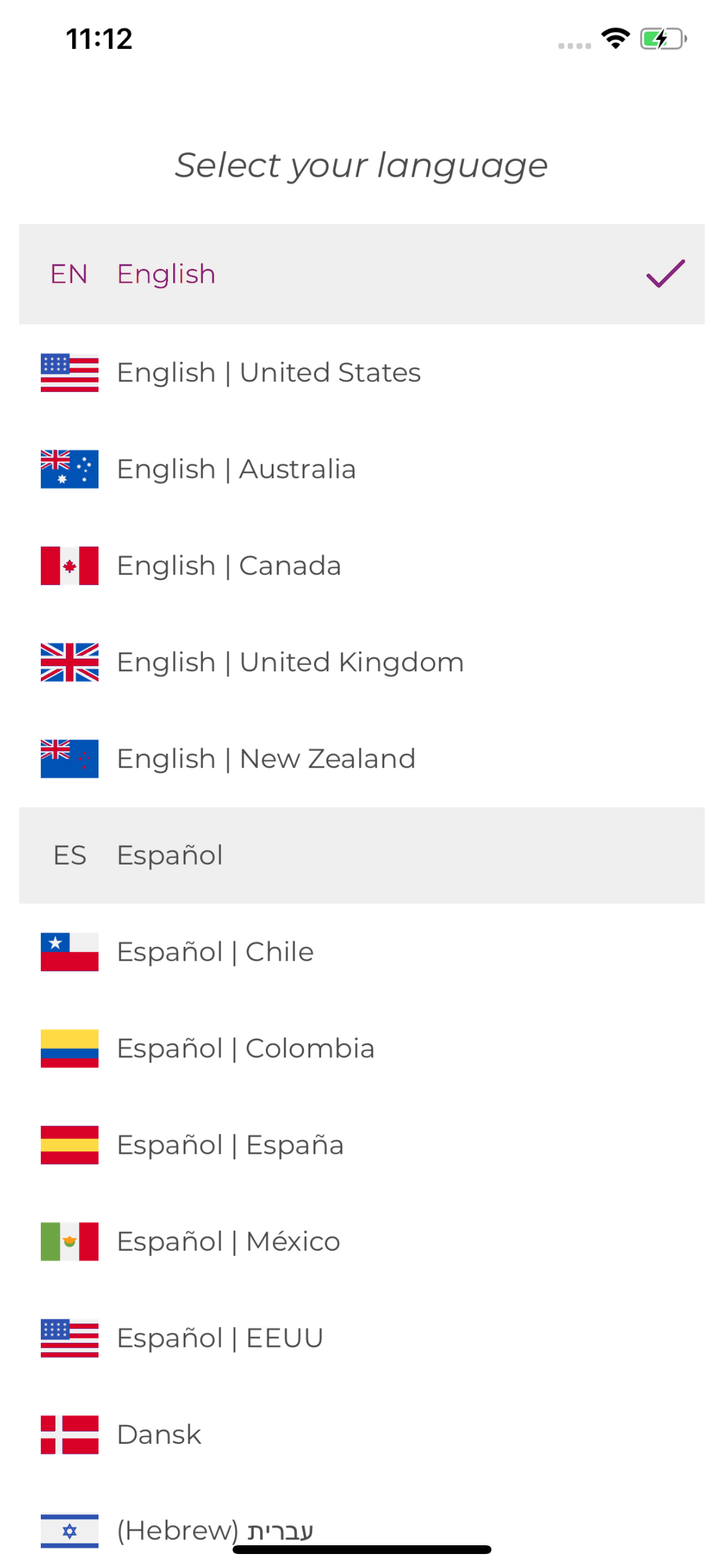Viewport: 724px width, 1568px height.
Task: Tap the Wi-Fi status icon
Action: pos(616,39)
